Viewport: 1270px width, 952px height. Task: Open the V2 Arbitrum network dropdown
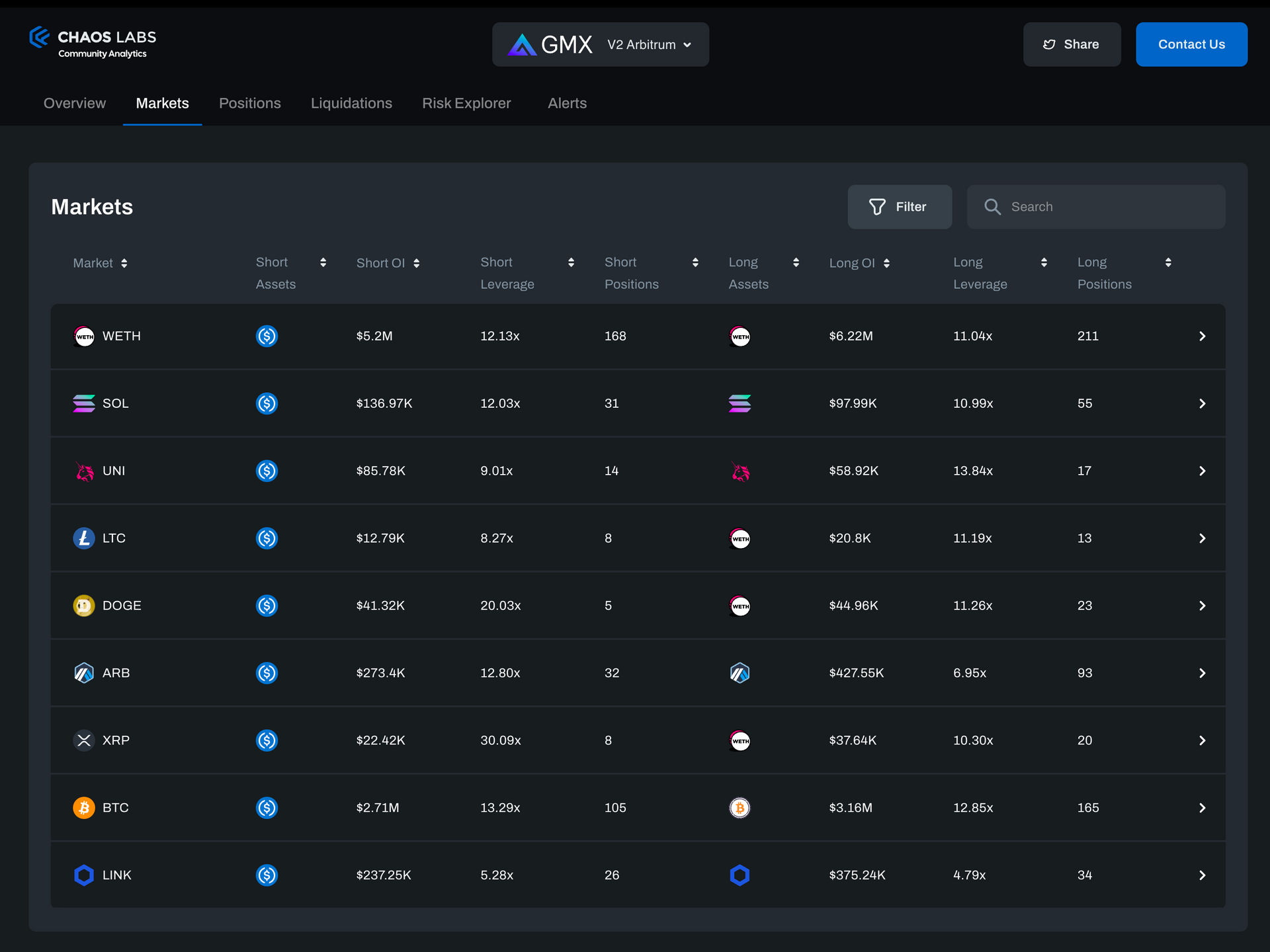click(649, 44)
